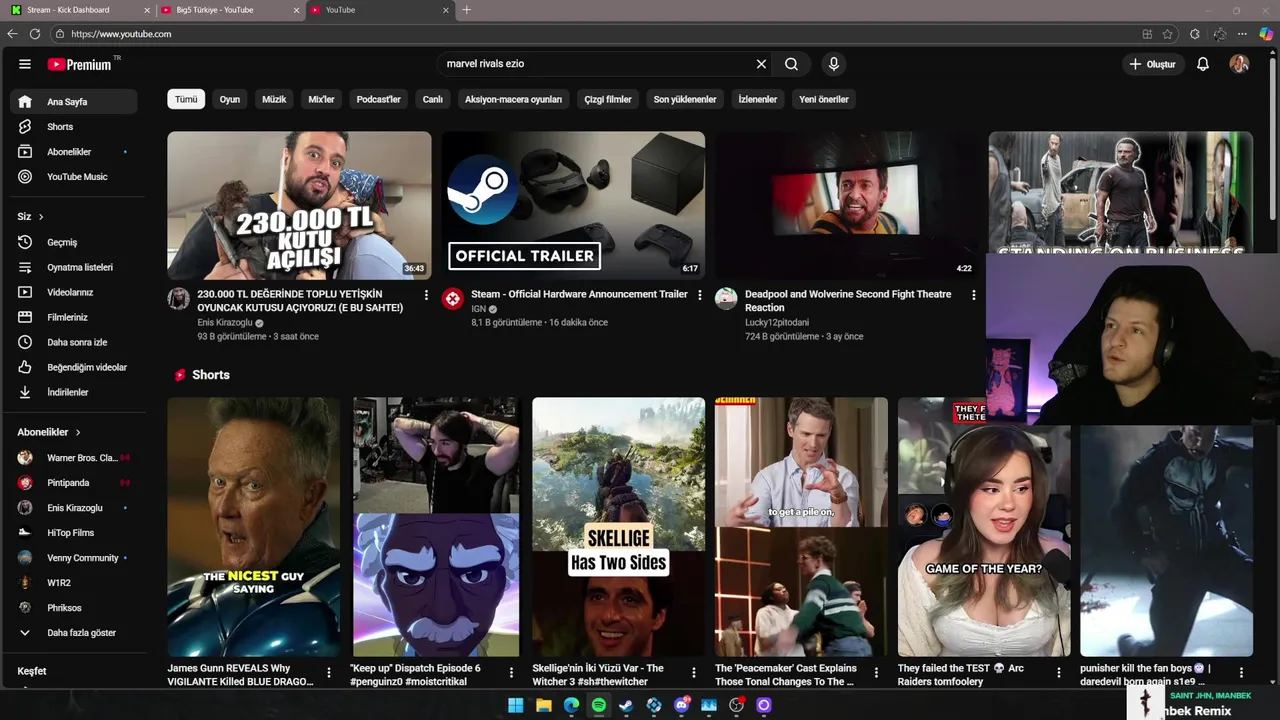Expand the Siz section chevron

(41, 217)
